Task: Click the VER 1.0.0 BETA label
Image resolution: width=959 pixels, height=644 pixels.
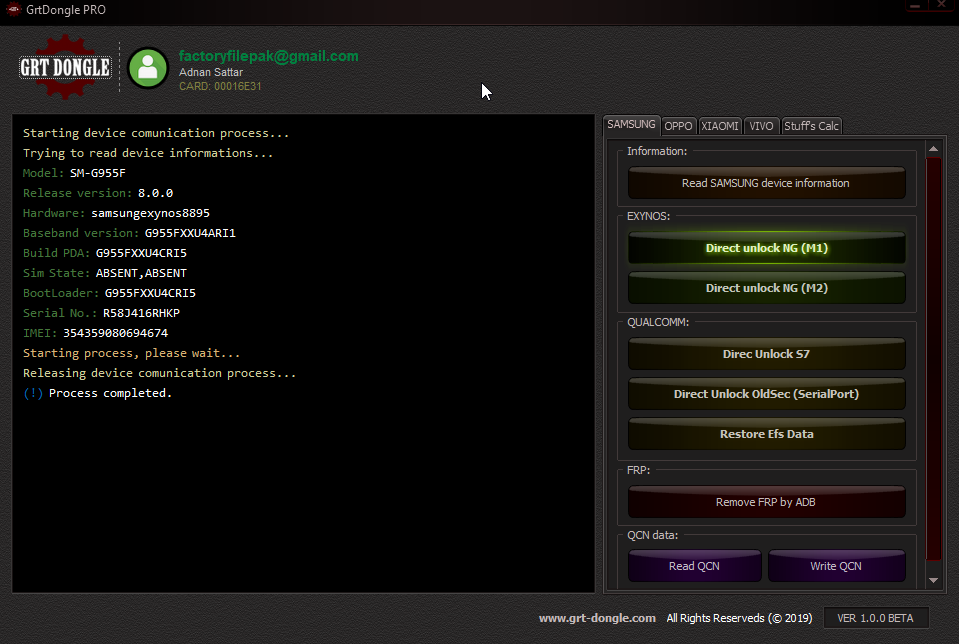Action: pos(875,618)
